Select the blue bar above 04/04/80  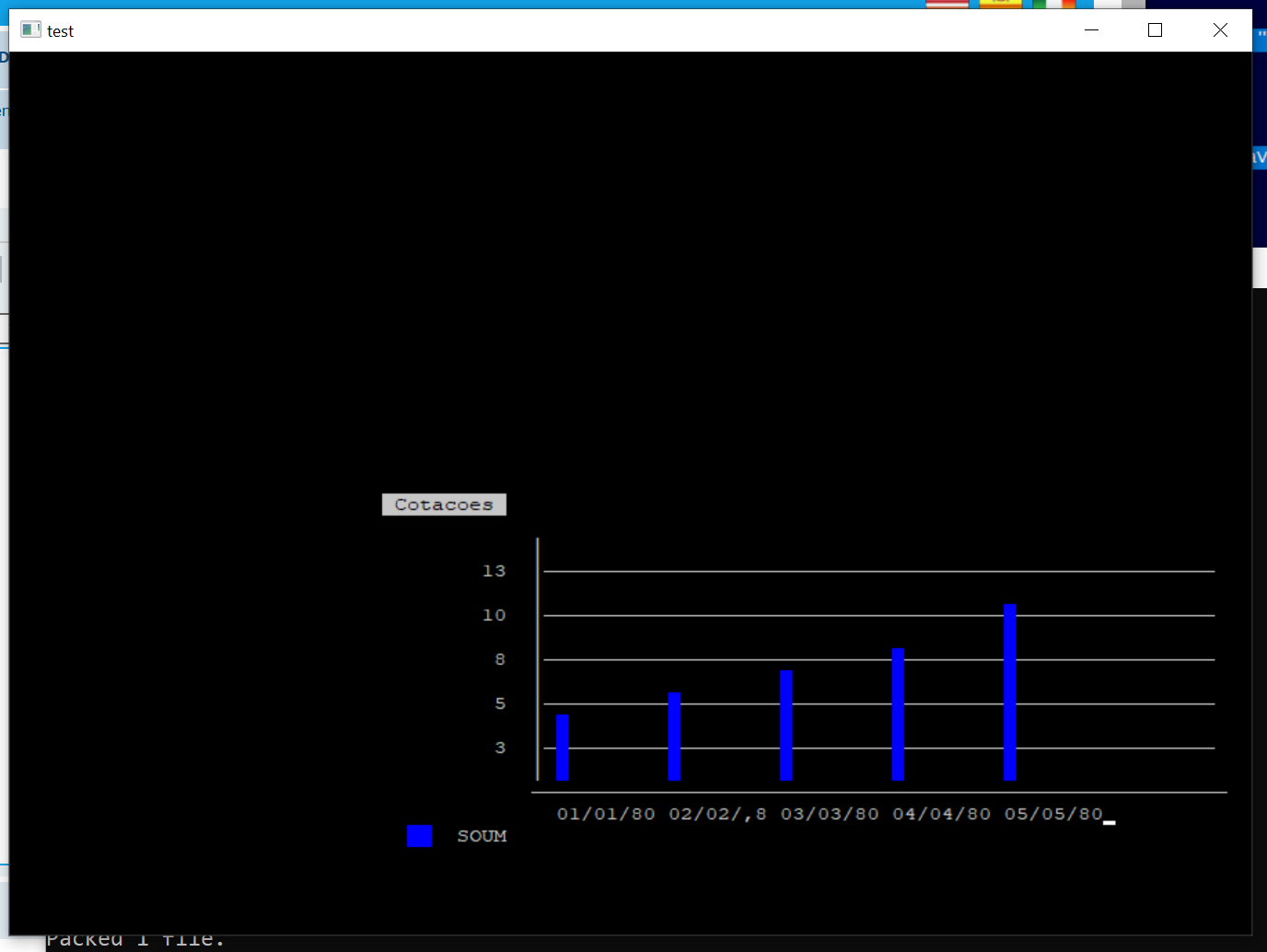(898, 714)
